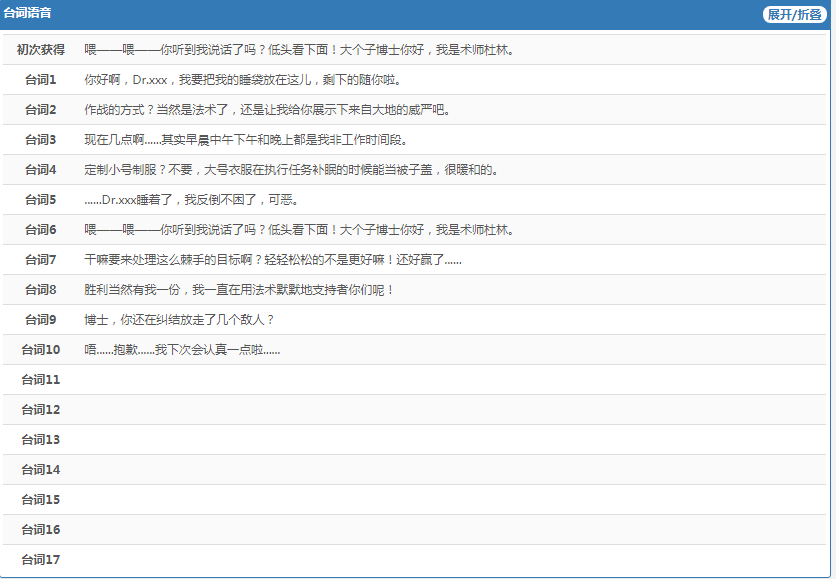The width and height of the screenshot is (836, 579).
Task: Select the 初次获得 row label
Action: pos(41,50)
